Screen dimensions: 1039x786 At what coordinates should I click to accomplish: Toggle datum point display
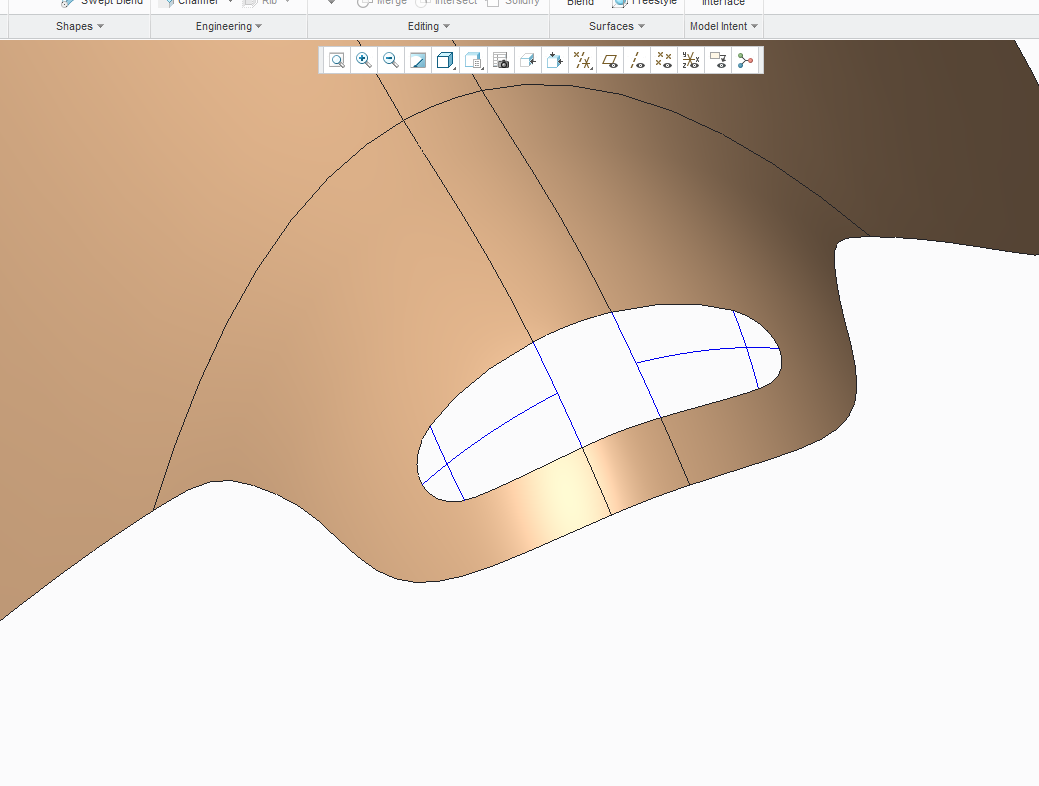tap(664, 60)
